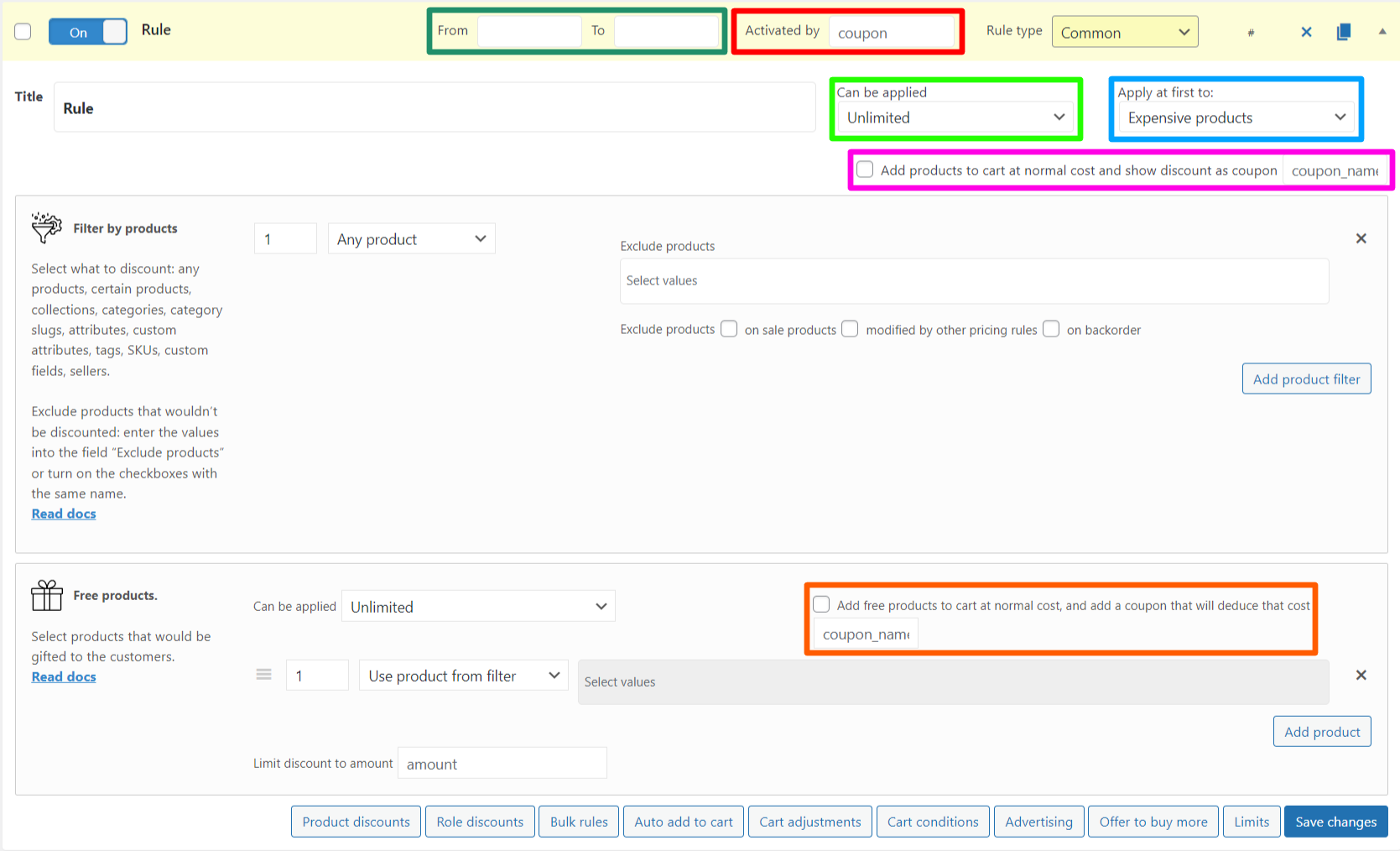Click Add product filter button
The image size is (1400, 851).
pos(1307,379)
